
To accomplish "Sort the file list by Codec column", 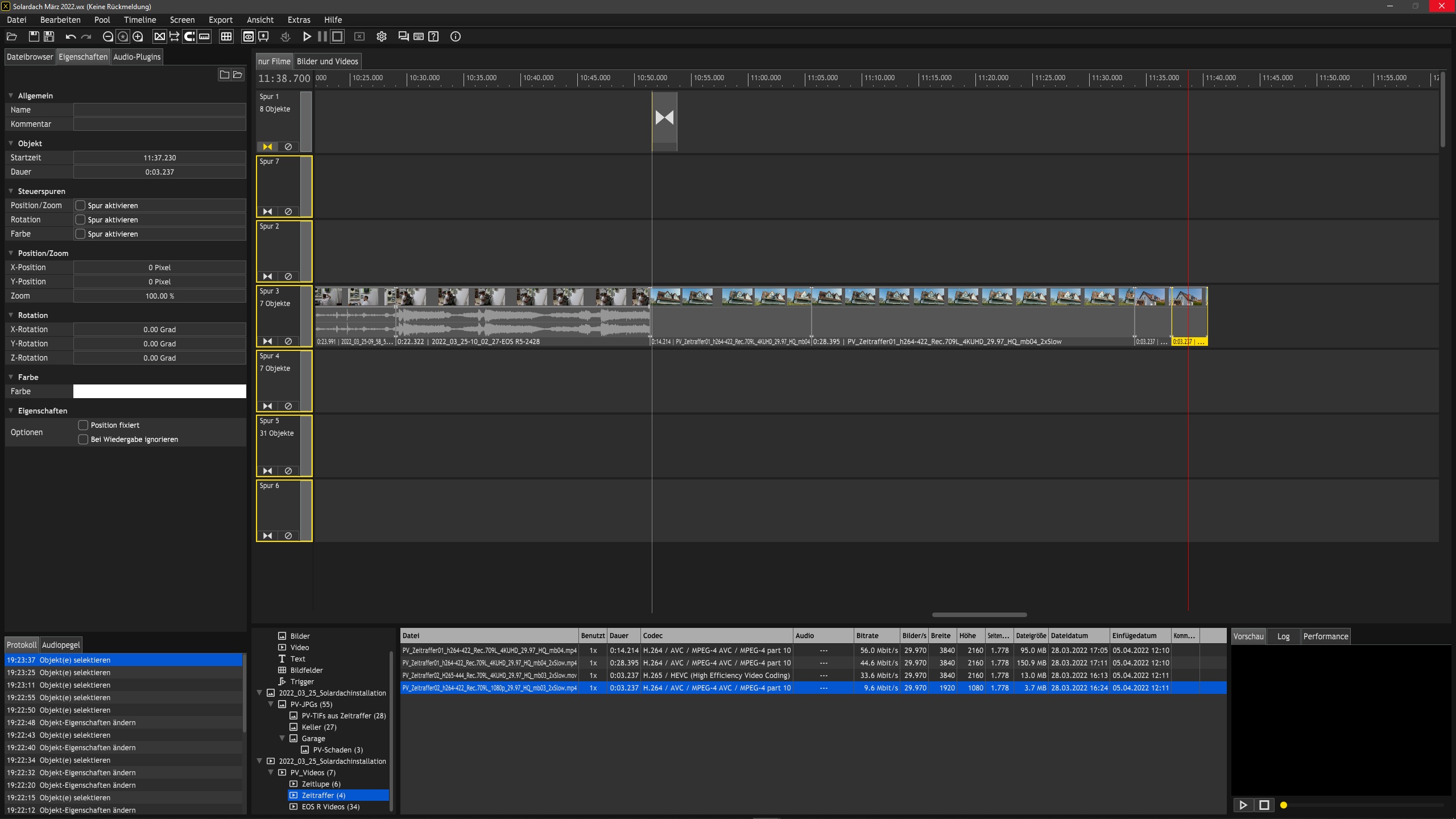I will (x=717, y=636).
